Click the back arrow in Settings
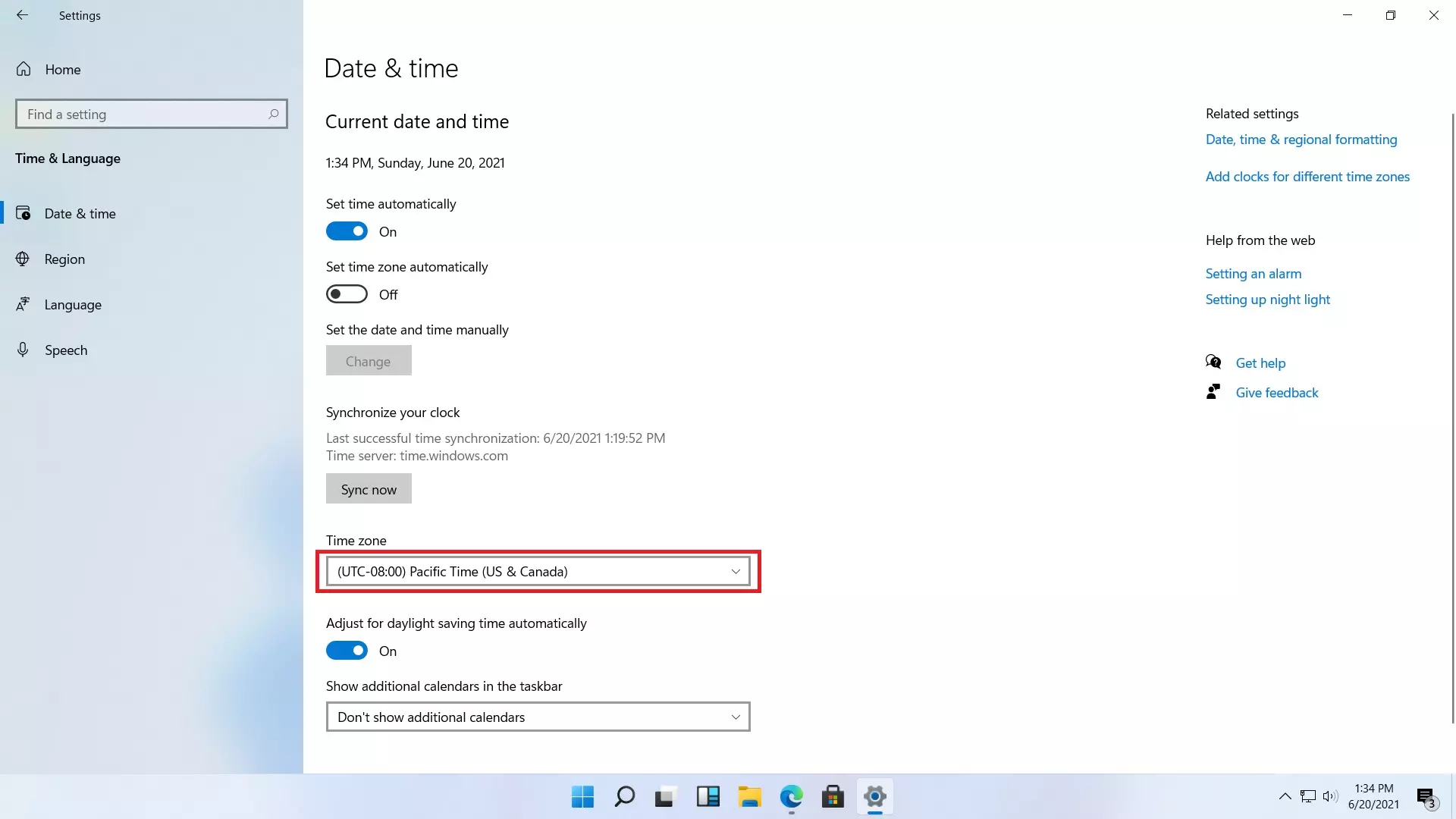The width and height of the screenshot is (1456, 819). click(22, 15)
